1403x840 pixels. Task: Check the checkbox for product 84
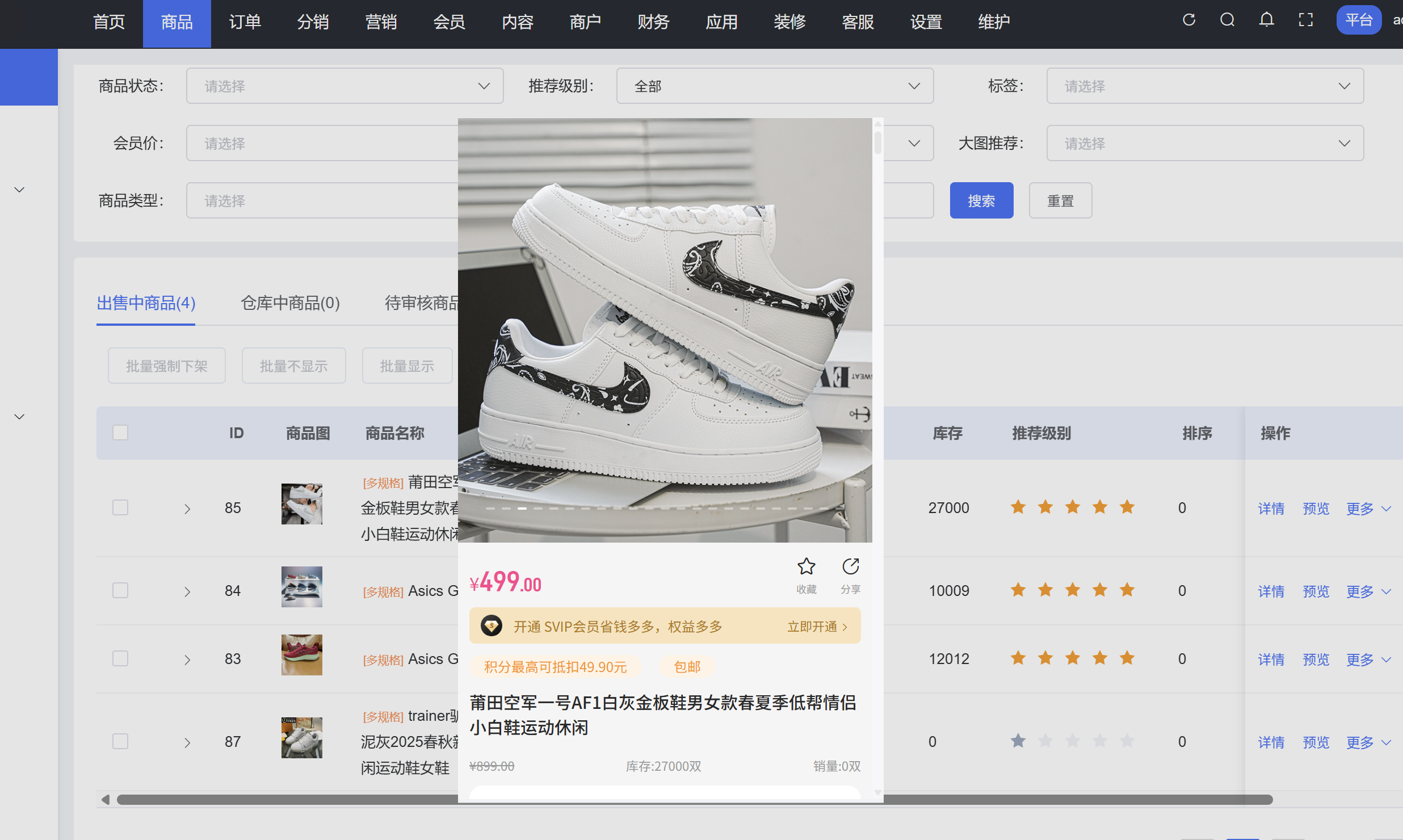pyautogui.click(x=120, y=590)
